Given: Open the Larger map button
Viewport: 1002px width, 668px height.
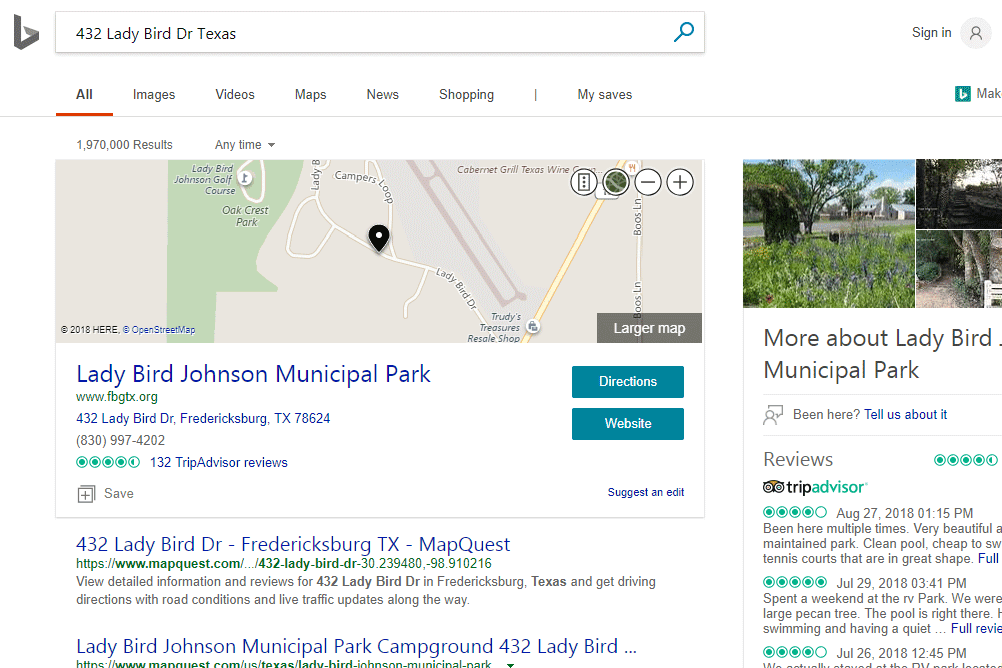Looking at the screenshot, I should pos(649,328).
